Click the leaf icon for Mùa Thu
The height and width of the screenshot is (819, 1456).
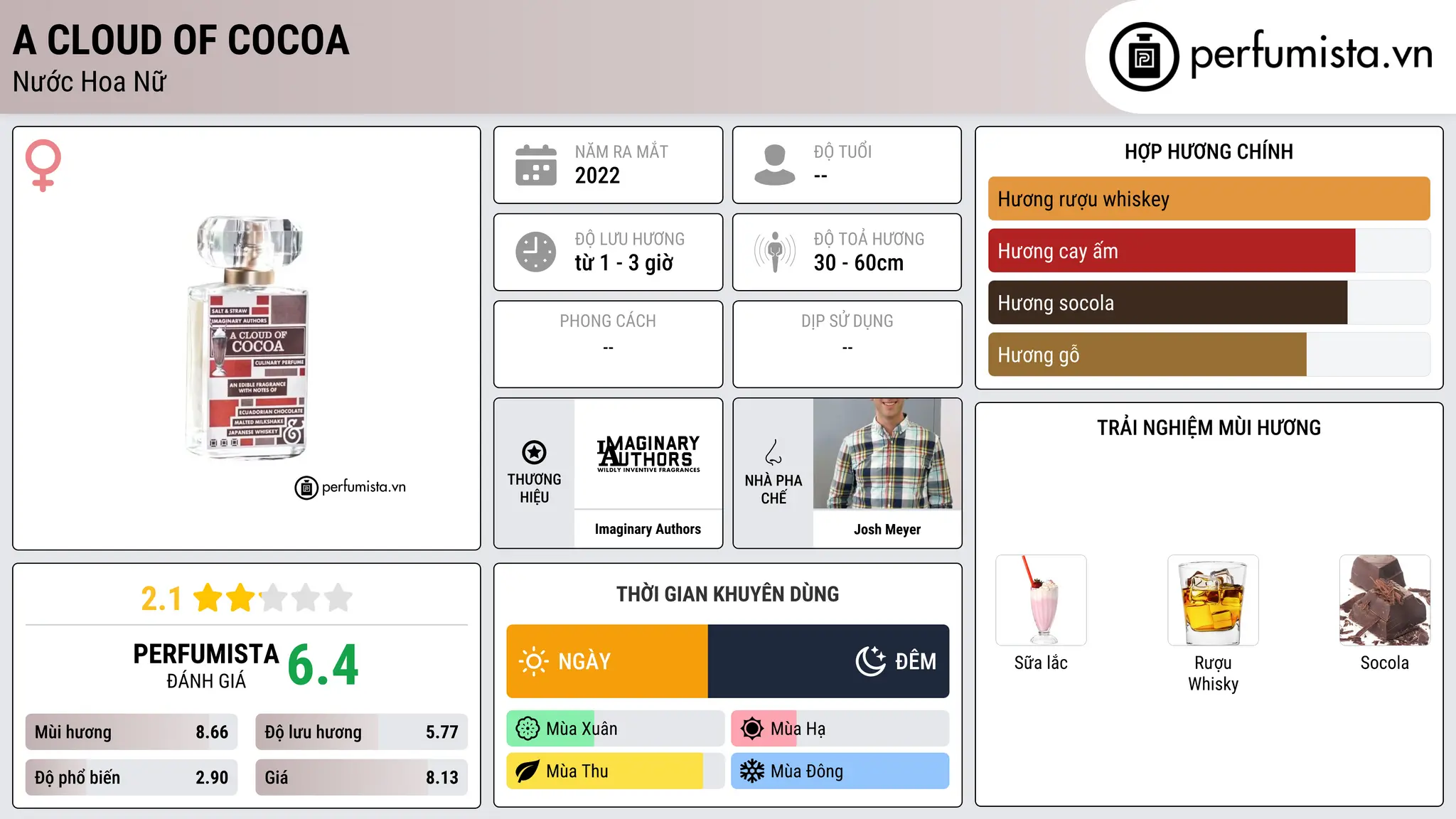(x=528, y=771)
